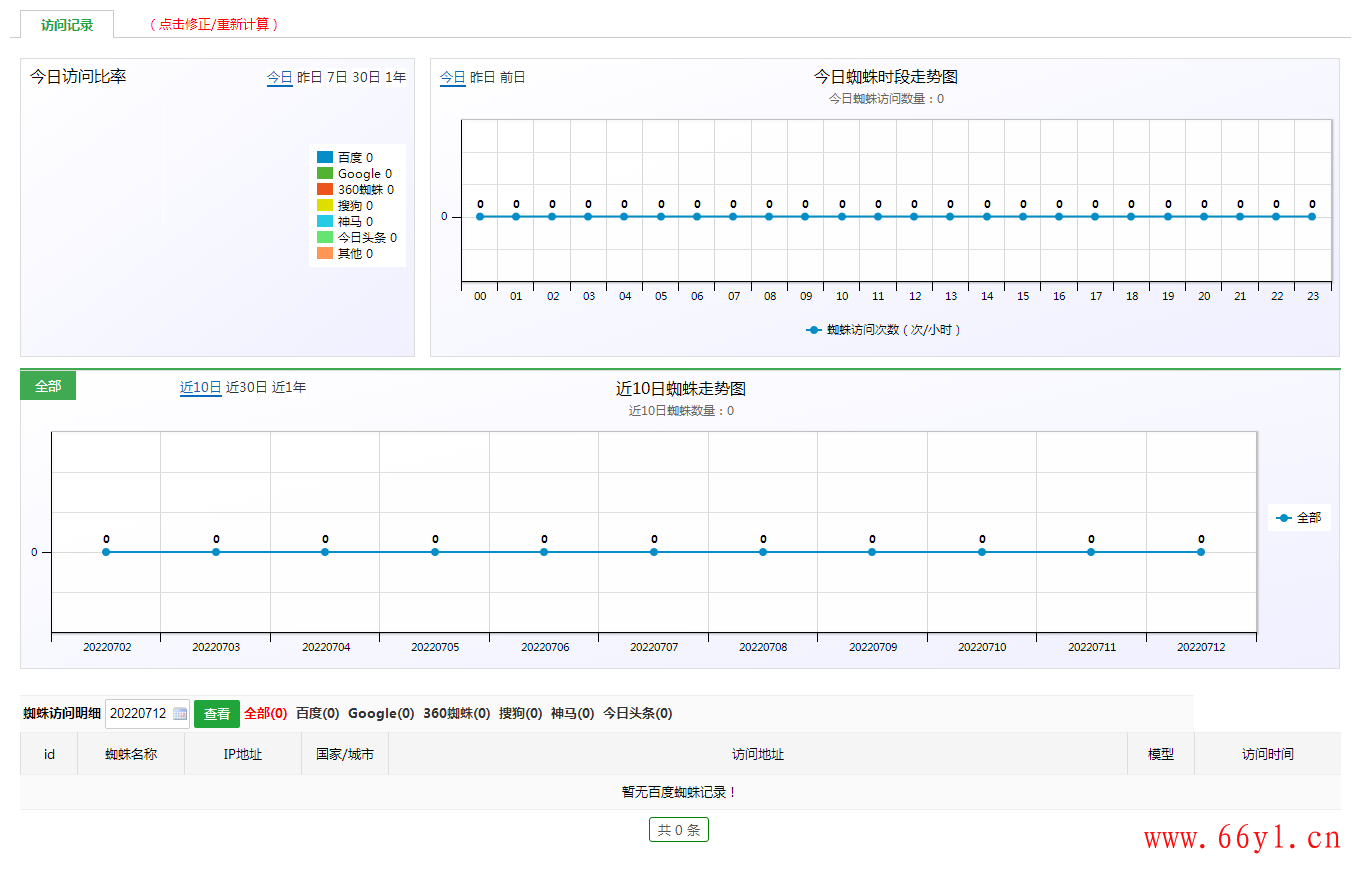Screen dimensions: 1361x869
Task: Open the calendar icon in date field
Action: (x=180, y=714)
